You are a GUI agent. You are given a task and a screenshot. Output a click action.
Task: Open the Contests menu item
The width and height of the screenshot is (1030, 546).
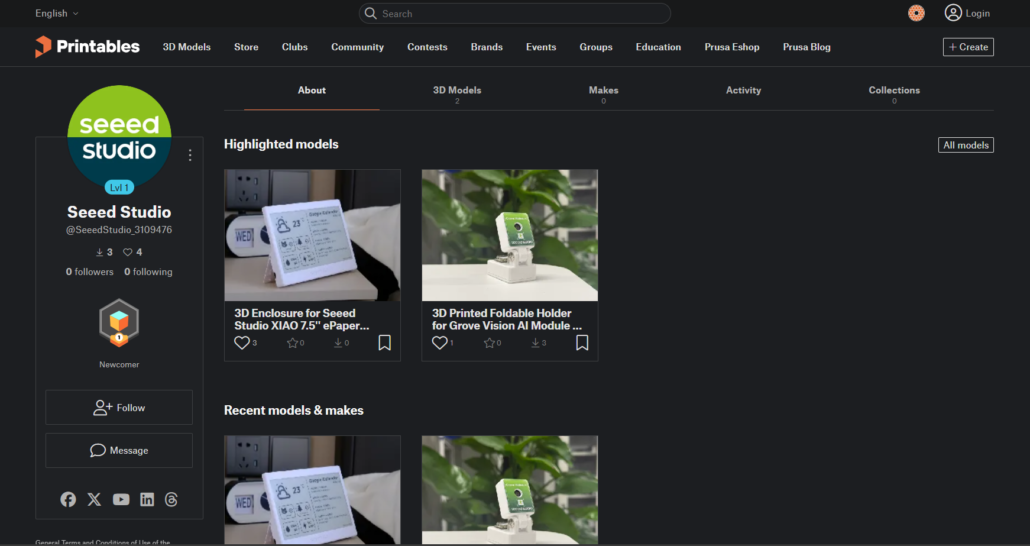pos(427,47)
